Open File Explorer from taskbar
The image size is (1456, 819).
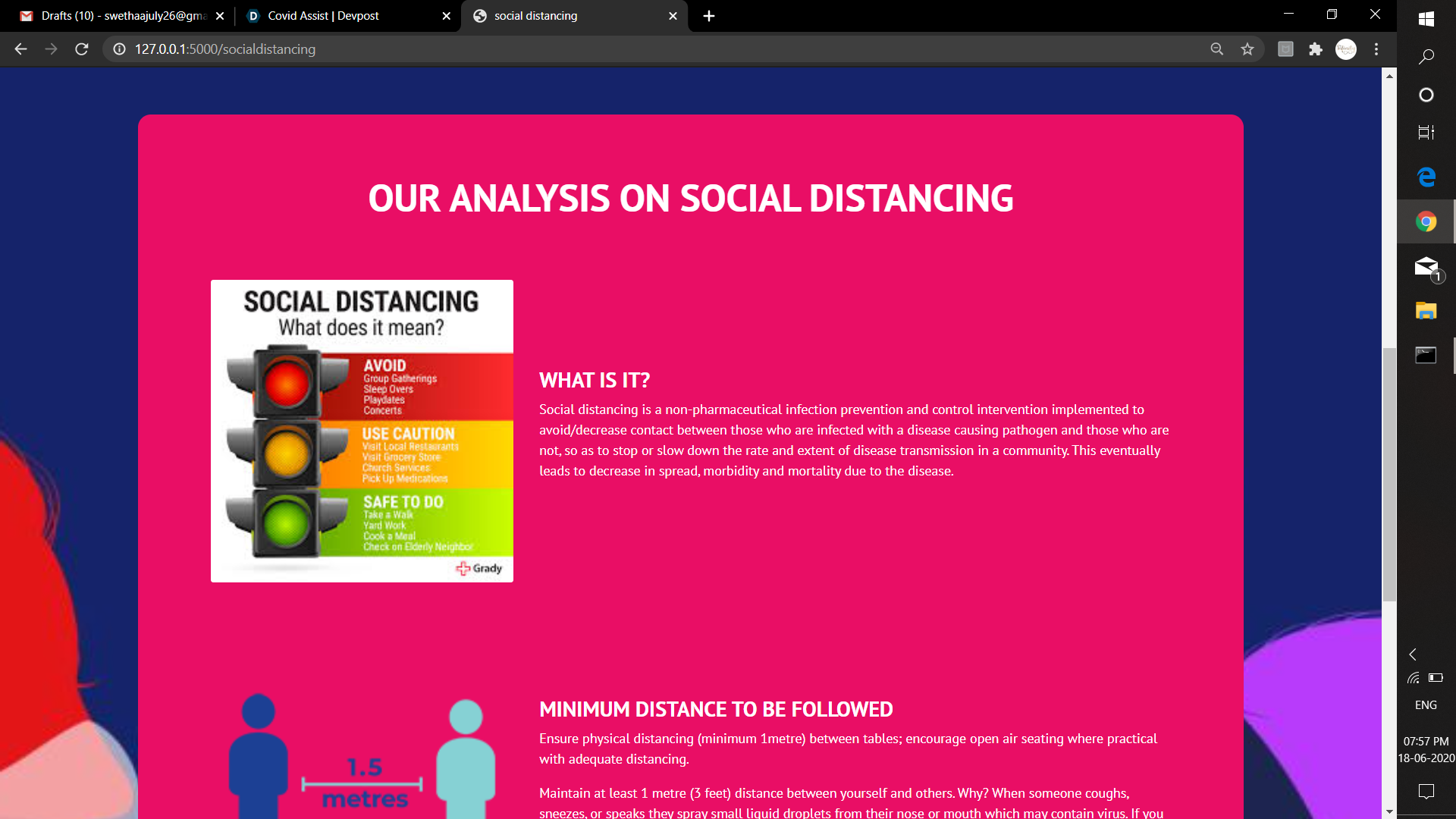click(x=1426, y=311)
